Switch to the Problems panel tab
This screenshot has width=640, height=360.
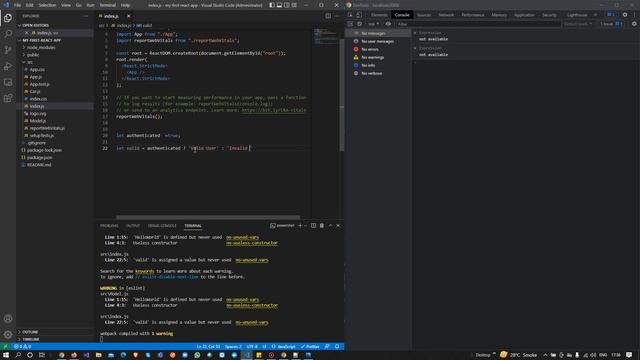point(109,226)
